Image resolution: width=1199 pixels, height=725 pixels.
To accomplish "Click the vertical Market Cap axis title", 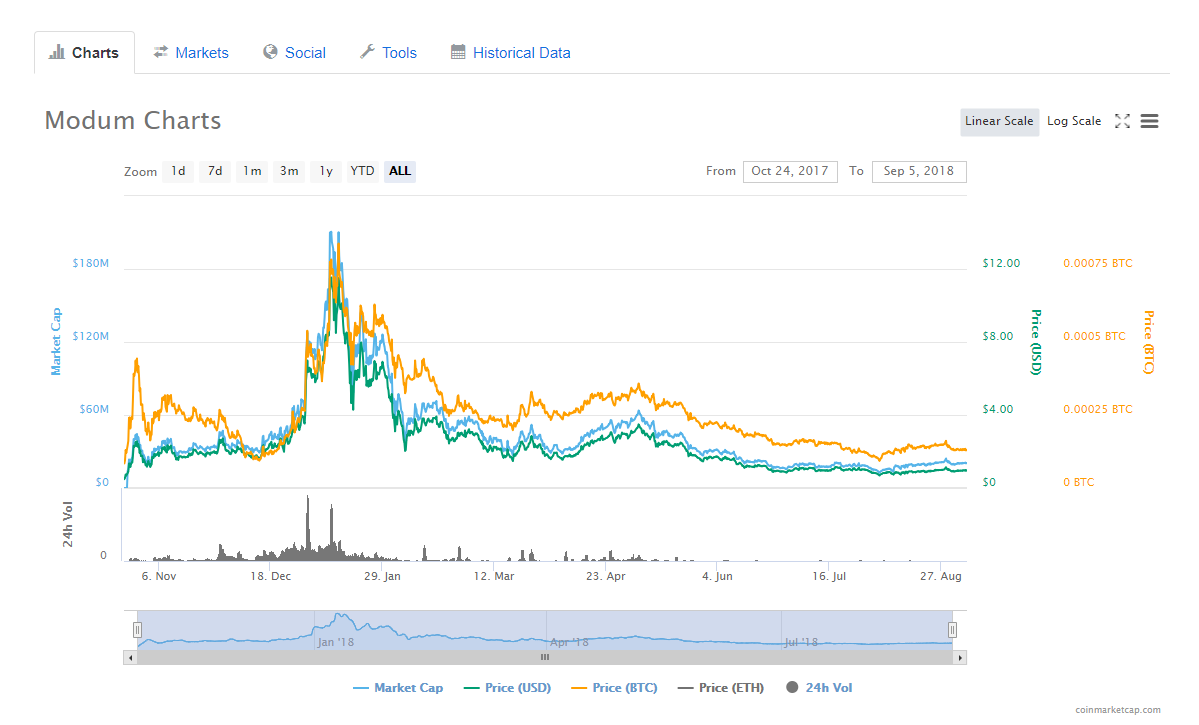I will point(56,342).
